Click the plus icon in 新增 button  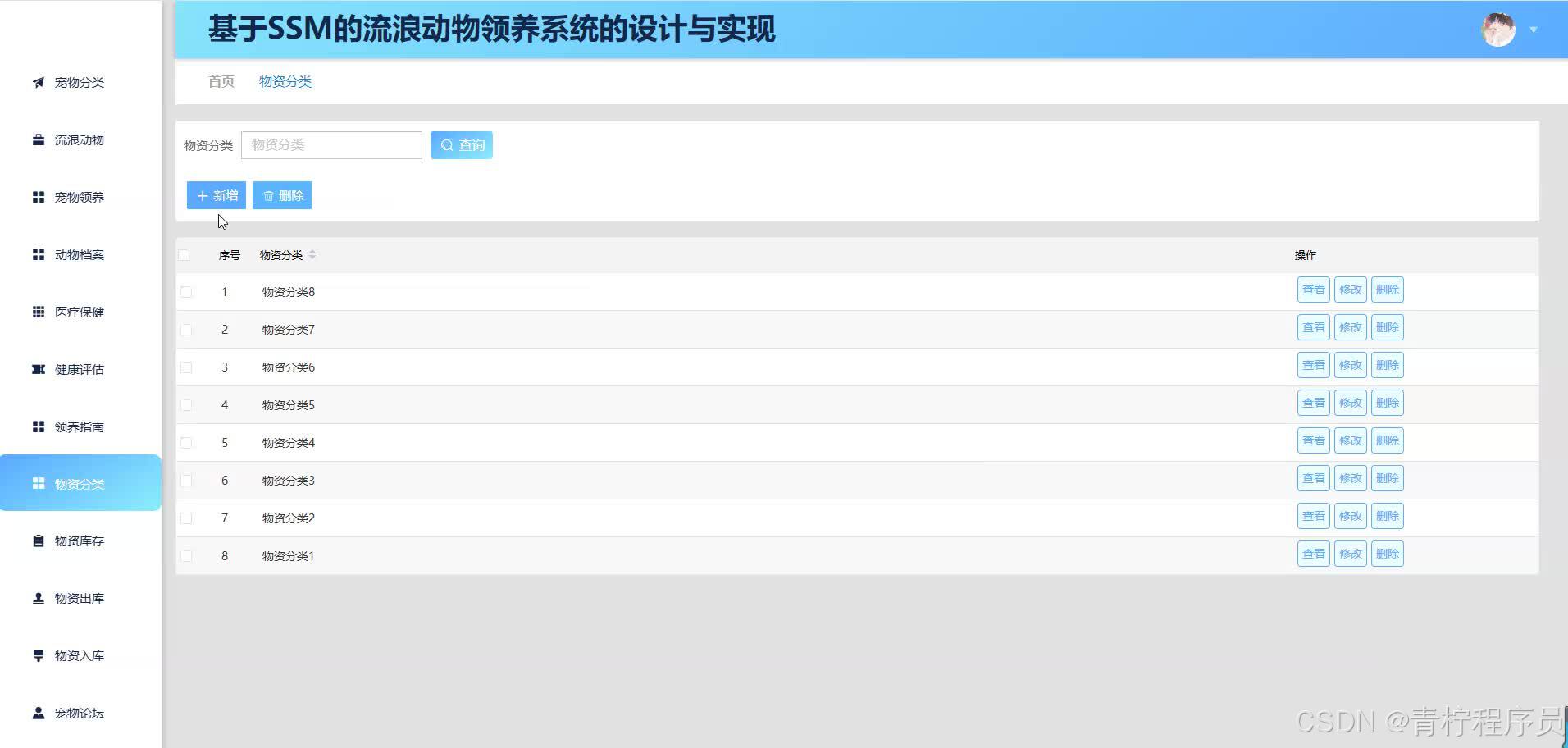203,195
